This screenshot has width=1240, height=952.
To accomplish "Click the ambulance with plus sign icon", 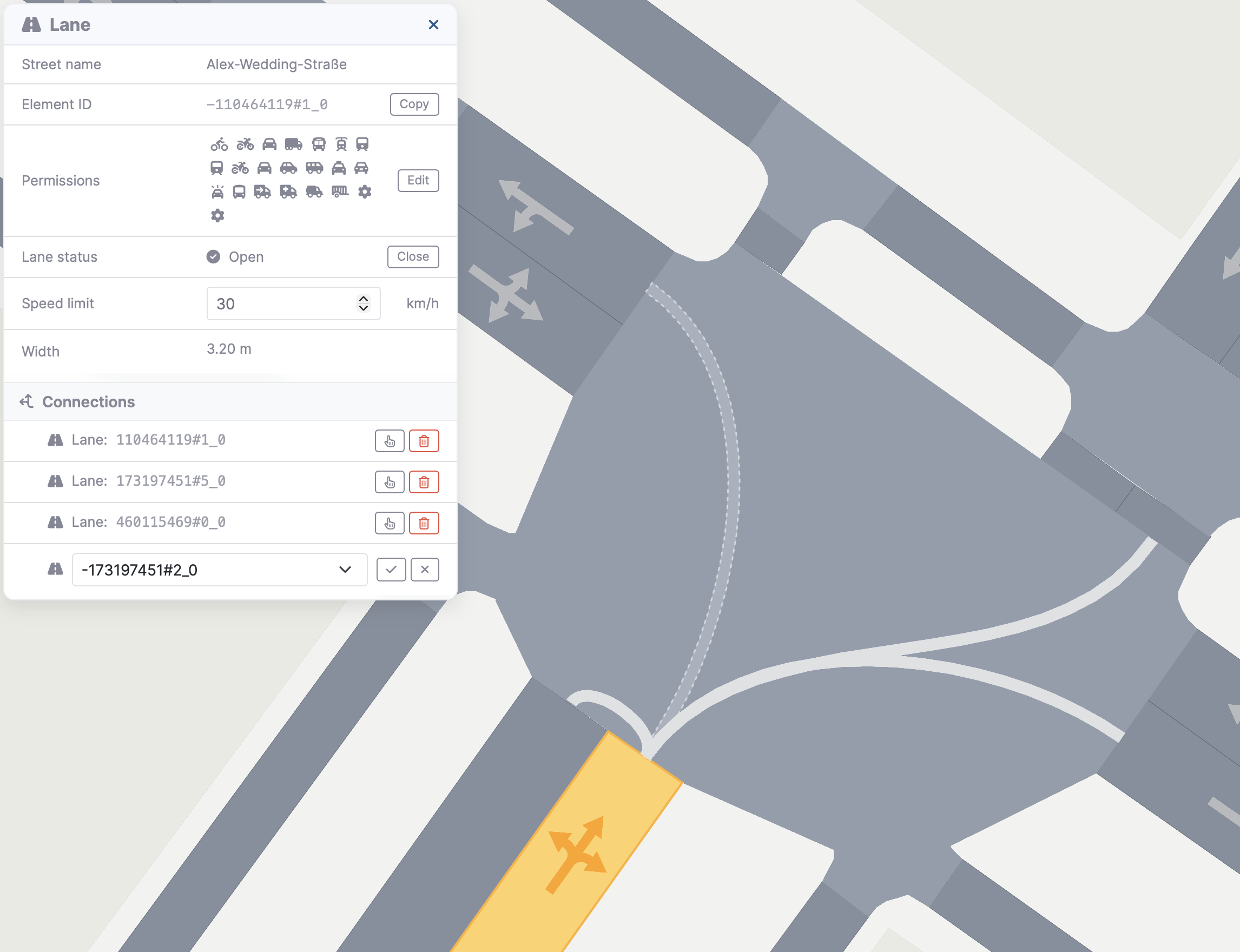I will tap(288, 192).
